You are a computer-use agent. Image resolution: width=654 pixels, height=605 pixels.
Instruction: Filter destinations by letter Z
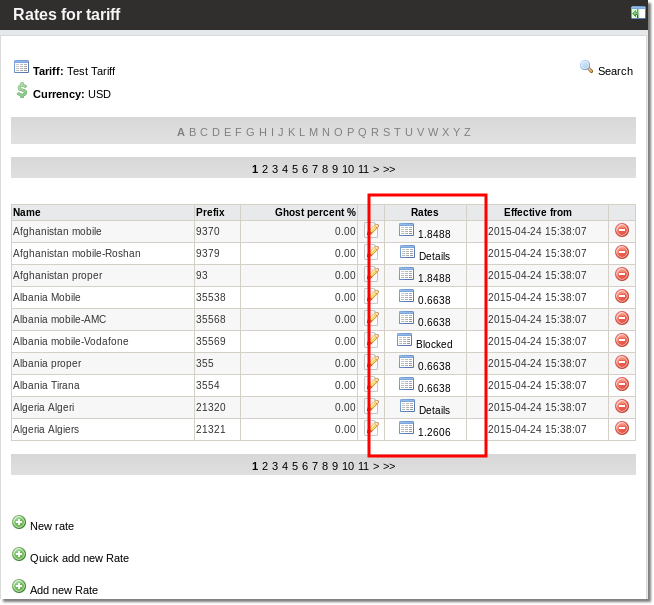click(x=467, y=132)
